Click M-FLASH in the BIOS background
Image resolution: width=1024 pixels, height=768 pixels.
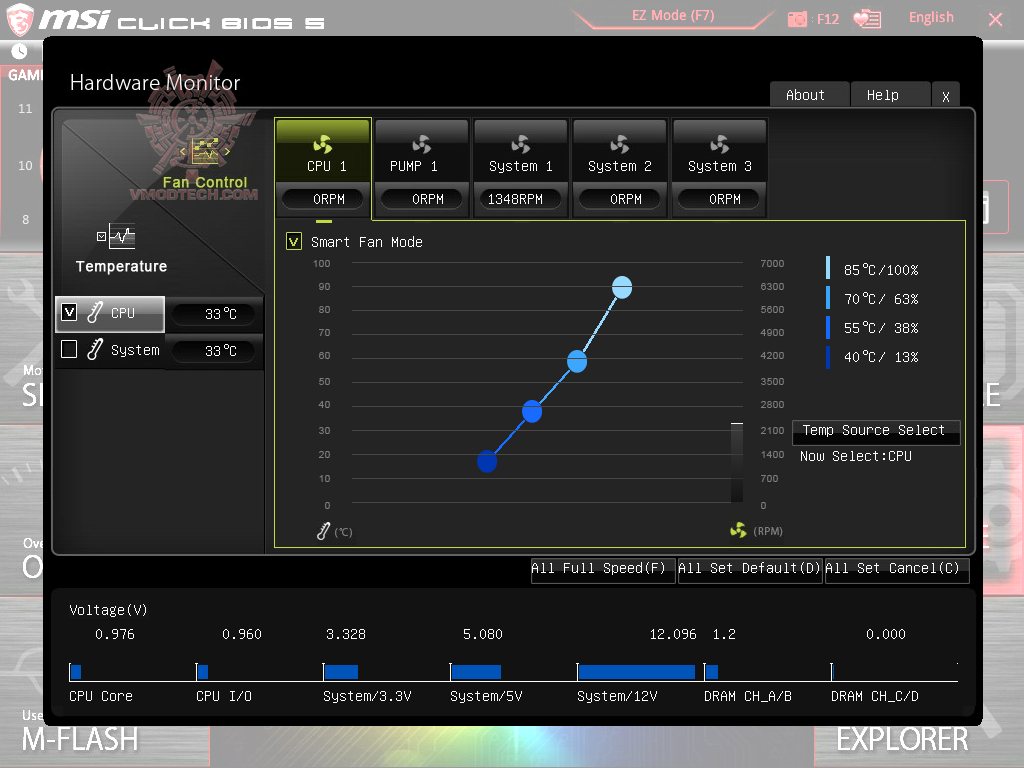[x=80, y=739]
